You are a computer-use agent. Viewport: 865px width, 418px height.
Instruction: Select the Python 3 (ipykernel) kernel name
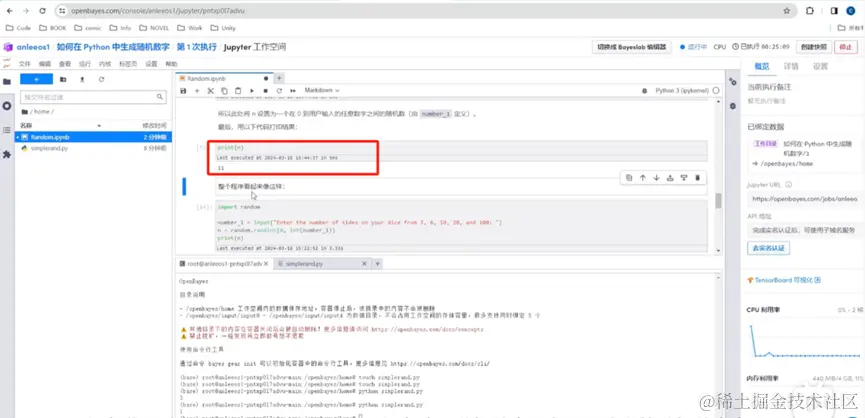[x=682, y=90]
